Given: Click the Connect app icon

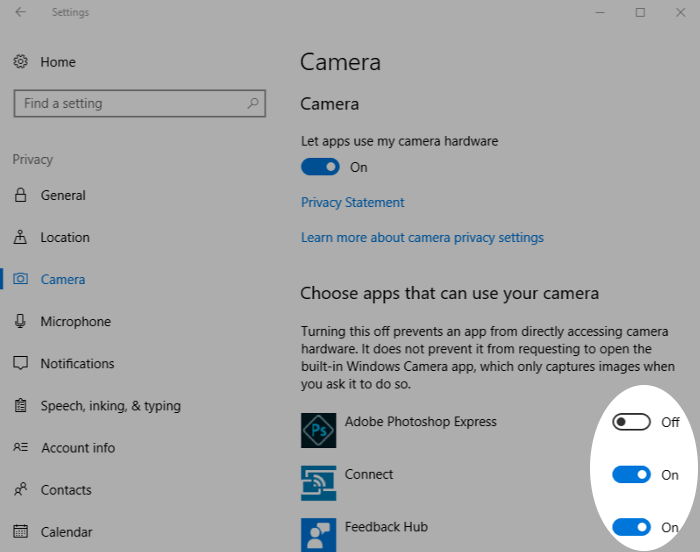Looking at the screenshot, I should pyautogui.click(x=318, y=483).
